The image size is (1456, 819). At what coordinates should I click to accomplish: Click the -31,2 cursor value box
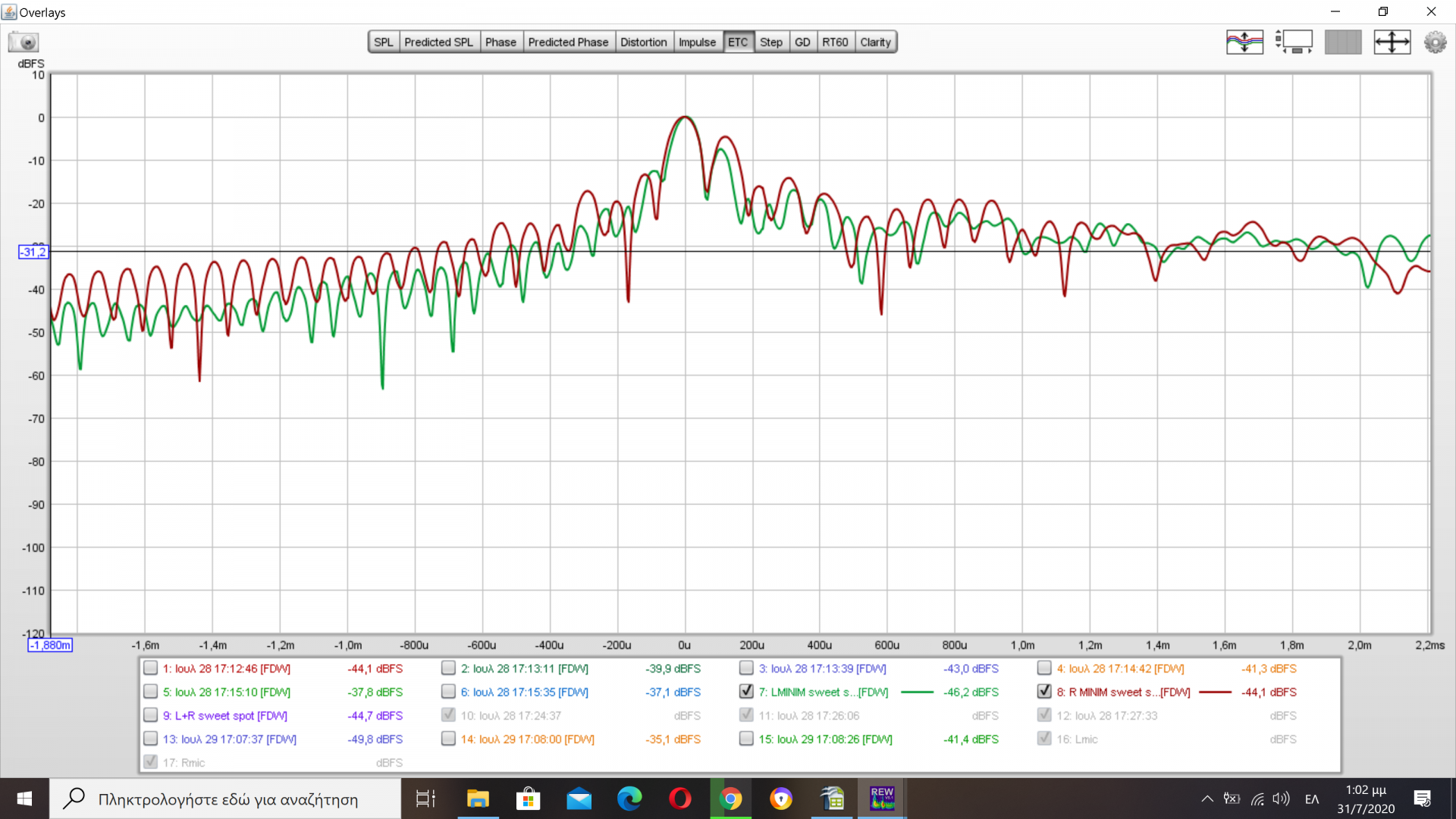33,252
